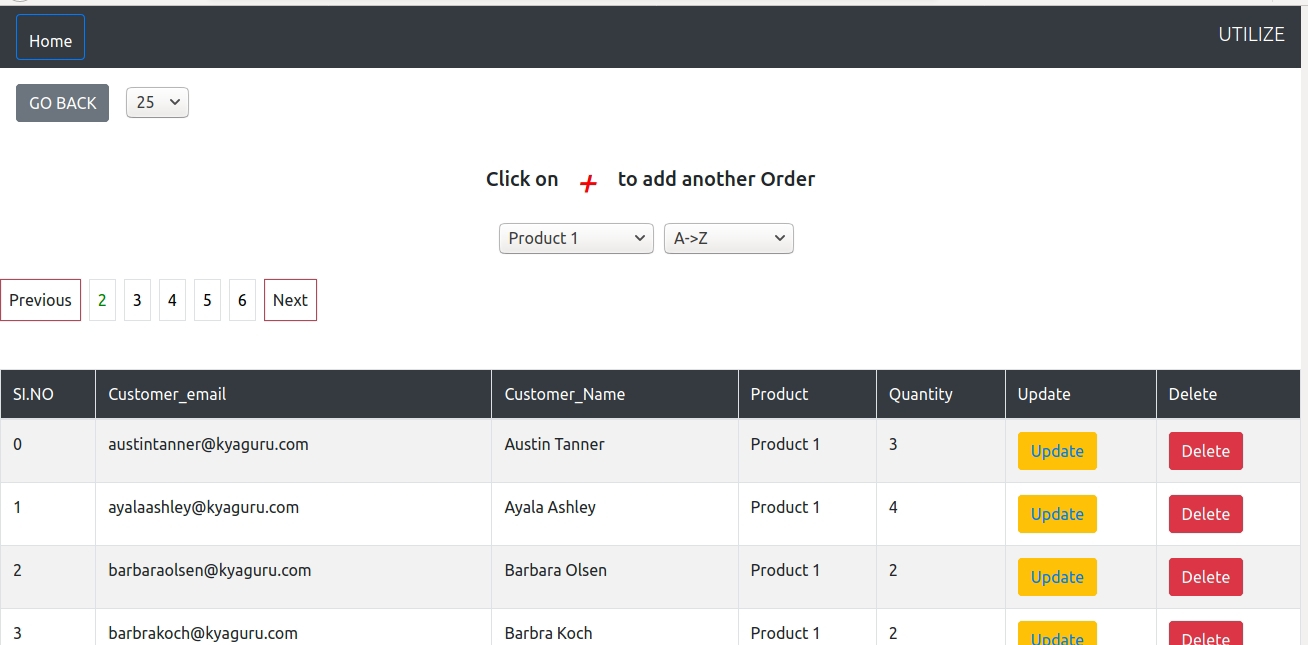Image resolution: width=1308 pixels, height=645 pixels.
Task: Delete Barbara Olsen's order
Action: [x=1206, y=577]
